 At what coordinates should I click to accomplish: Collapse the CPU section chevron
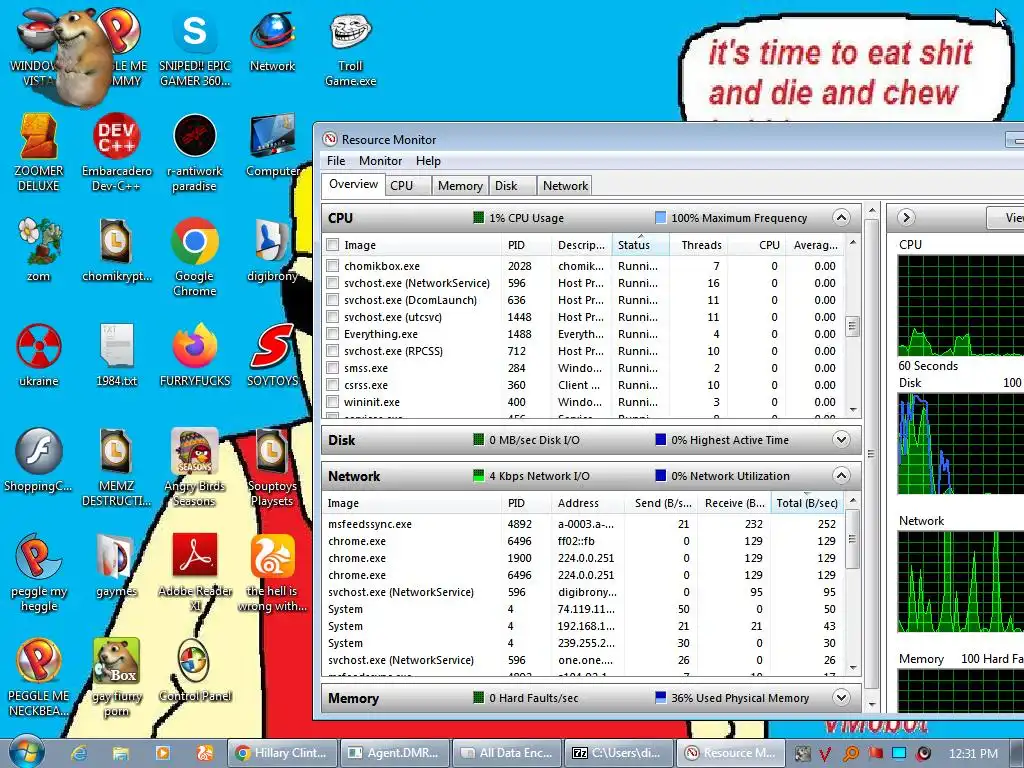tap(841, 217)
